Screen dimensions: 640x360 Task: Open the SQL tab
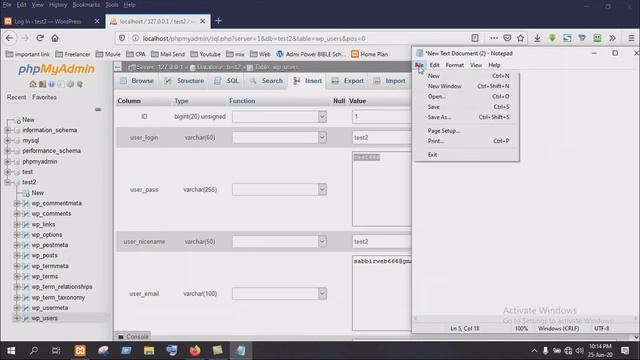pos(227,81)
